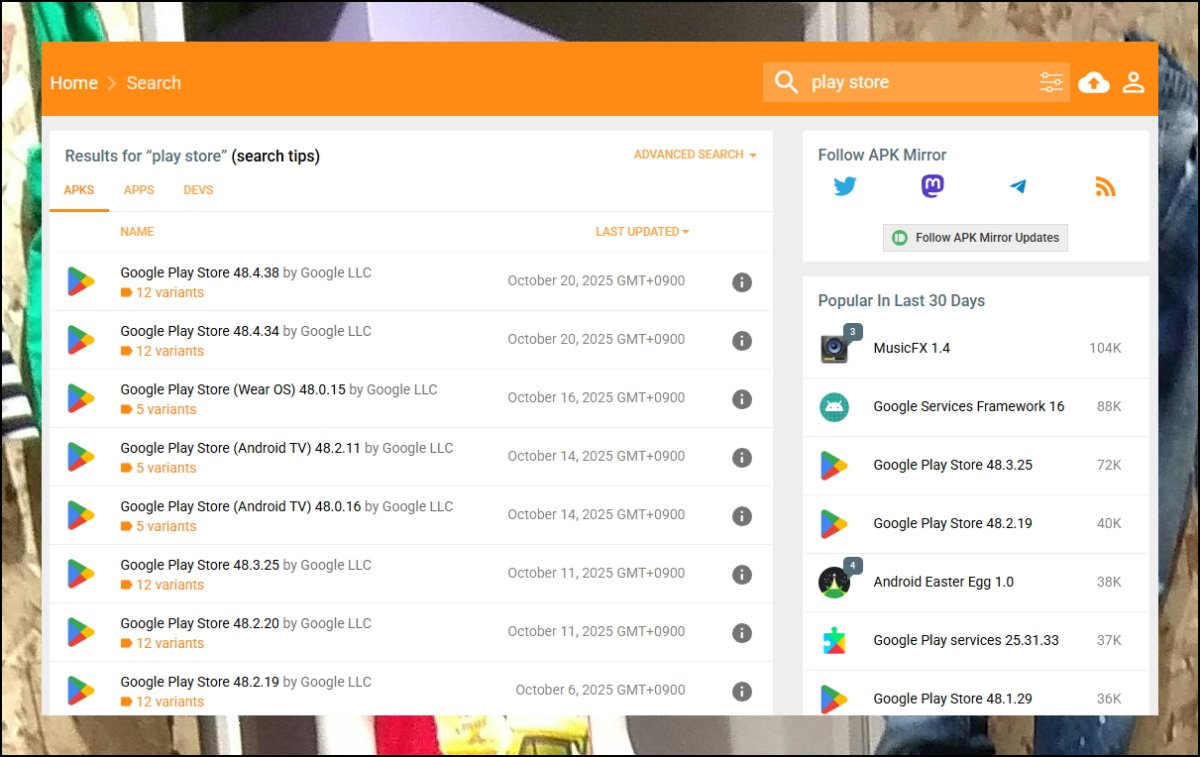Show info for Google Play Store 48.4.38

[x=742, y=282]
